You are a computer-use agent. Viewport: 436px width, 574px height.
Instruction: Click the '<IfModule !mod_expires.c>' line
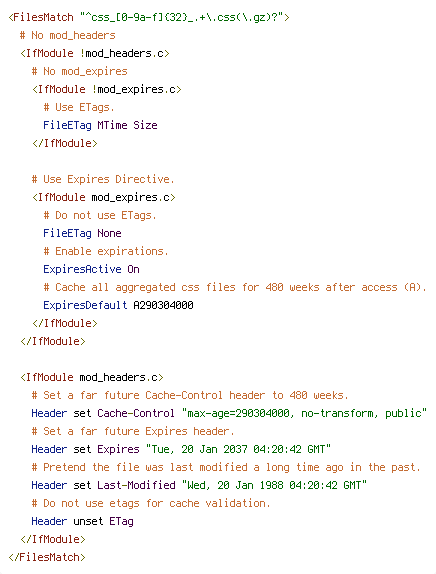(x=107, y=89)
